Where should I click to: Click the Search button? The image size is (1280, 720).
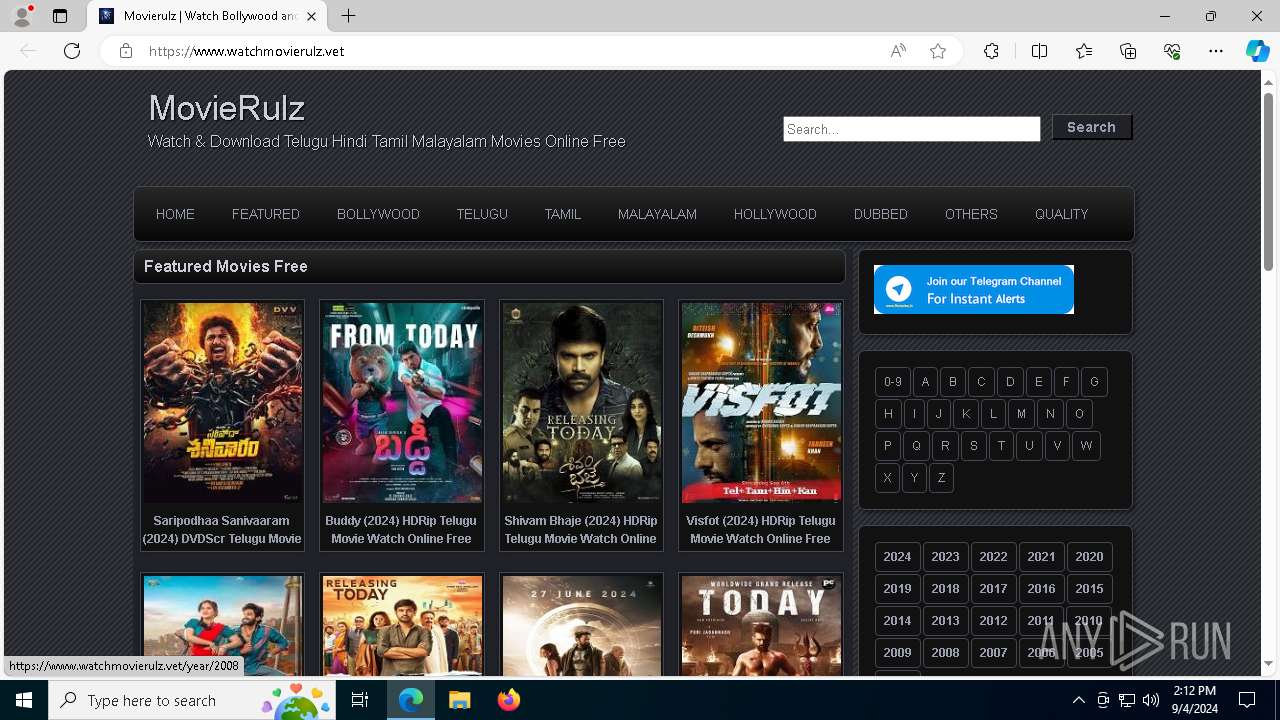(x=1091, y=127)
